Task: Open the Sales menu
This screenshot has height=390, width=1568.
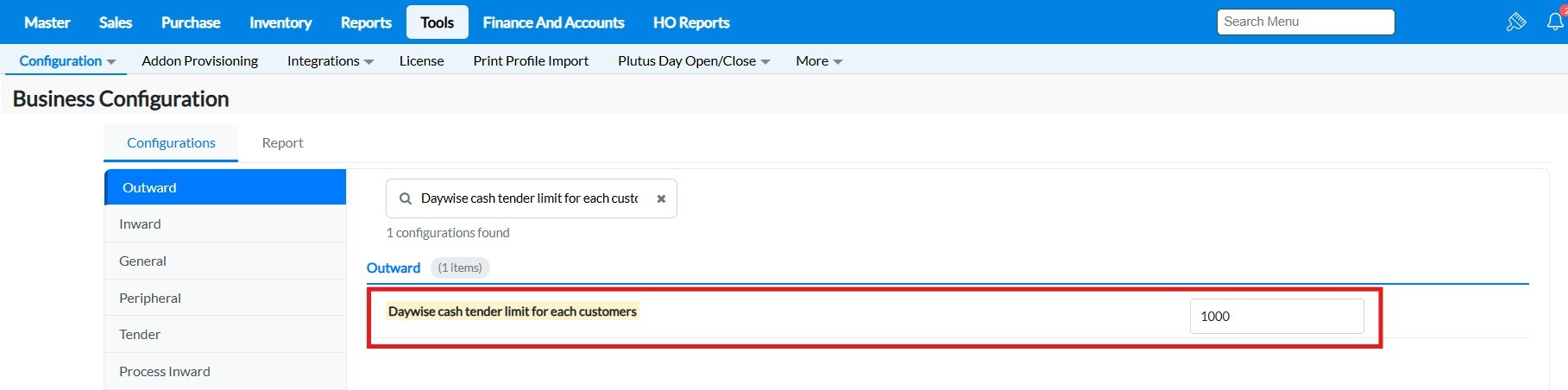Action: (x=116, y=22)
